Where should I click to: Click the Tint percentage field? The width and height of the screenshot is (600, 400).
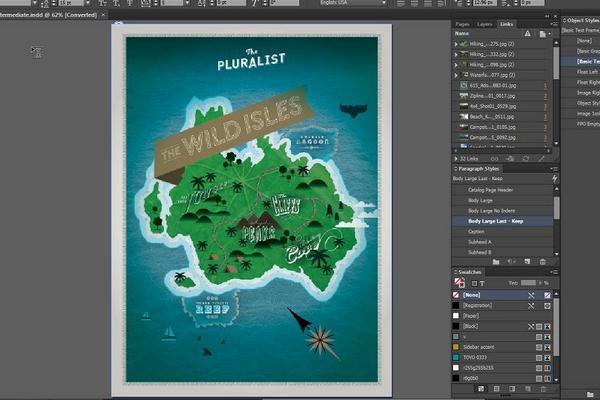(528, 283)
